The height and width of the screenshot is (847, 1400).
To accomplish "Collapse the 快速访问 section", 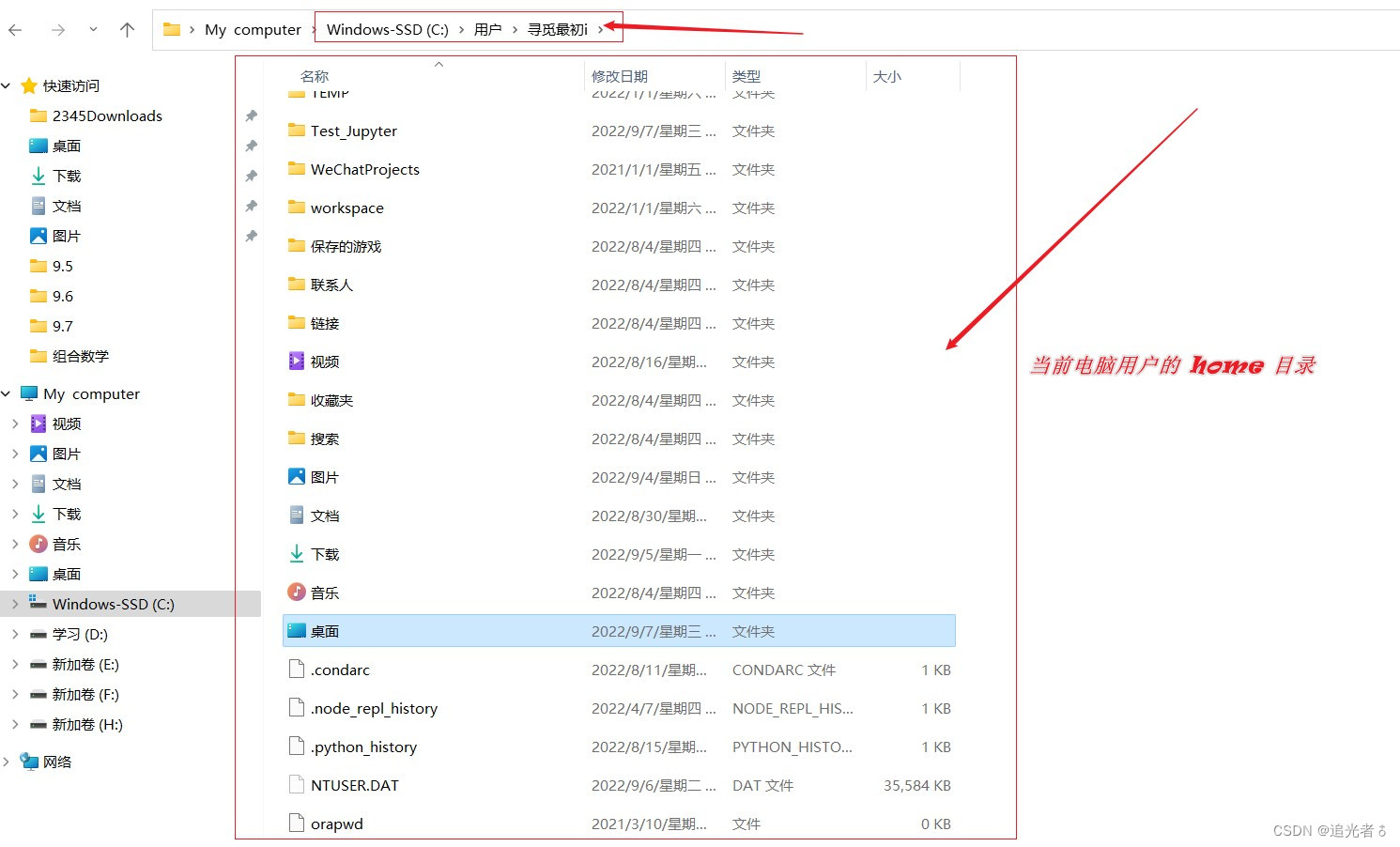I will [x=8, y=85].
